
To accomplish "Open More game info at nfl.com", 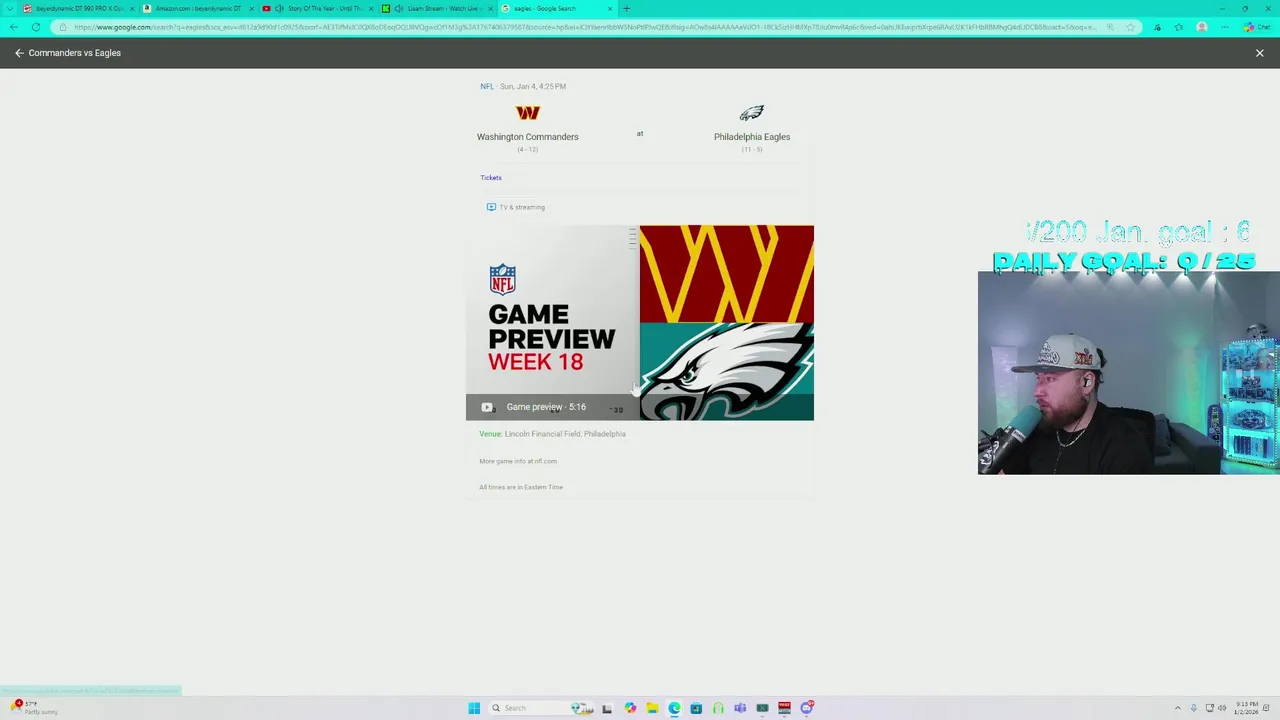I will pyautogui.click(x=518, y=461).
